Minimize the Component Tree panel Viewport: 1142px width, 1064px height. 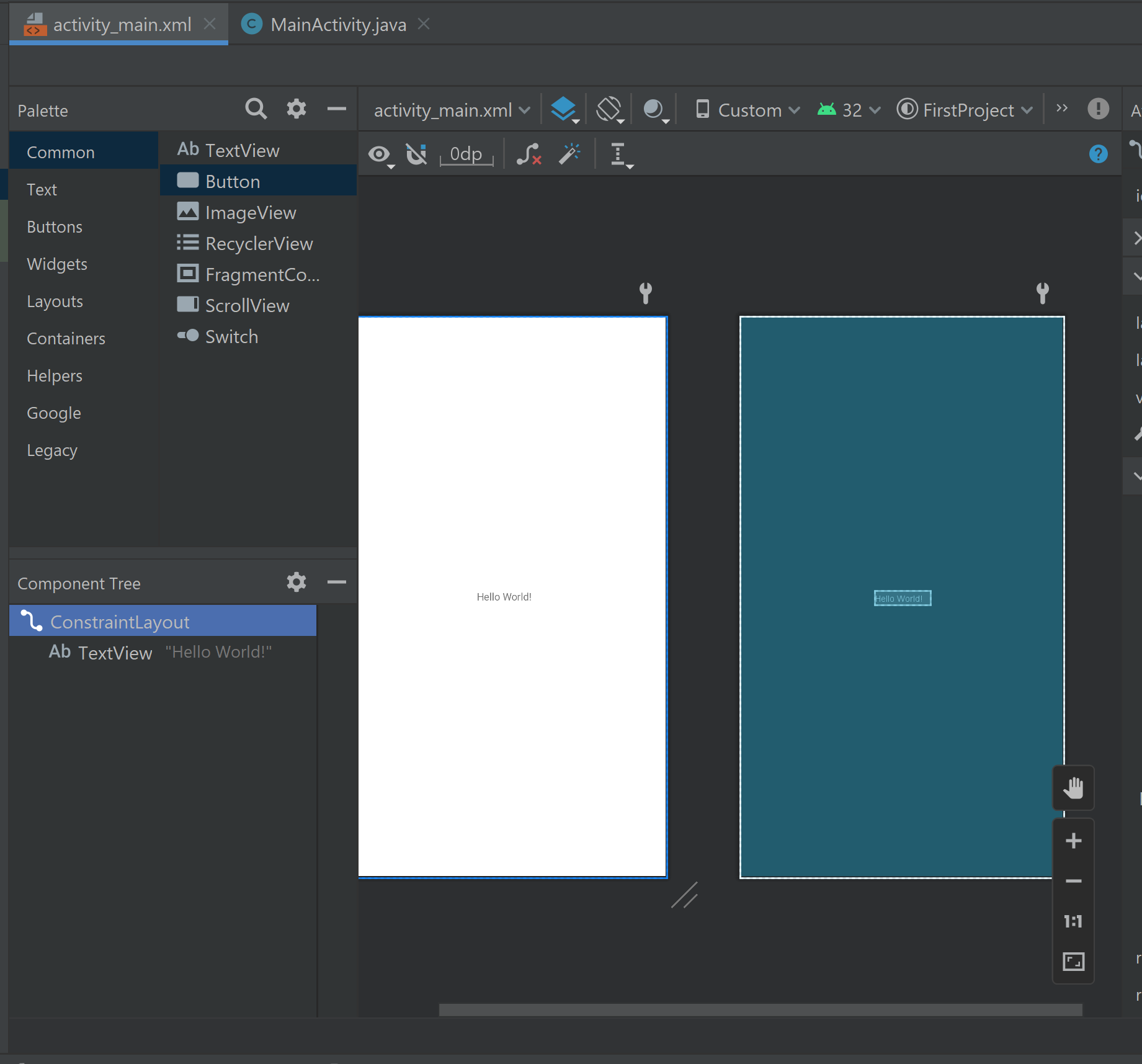[336, 582]
